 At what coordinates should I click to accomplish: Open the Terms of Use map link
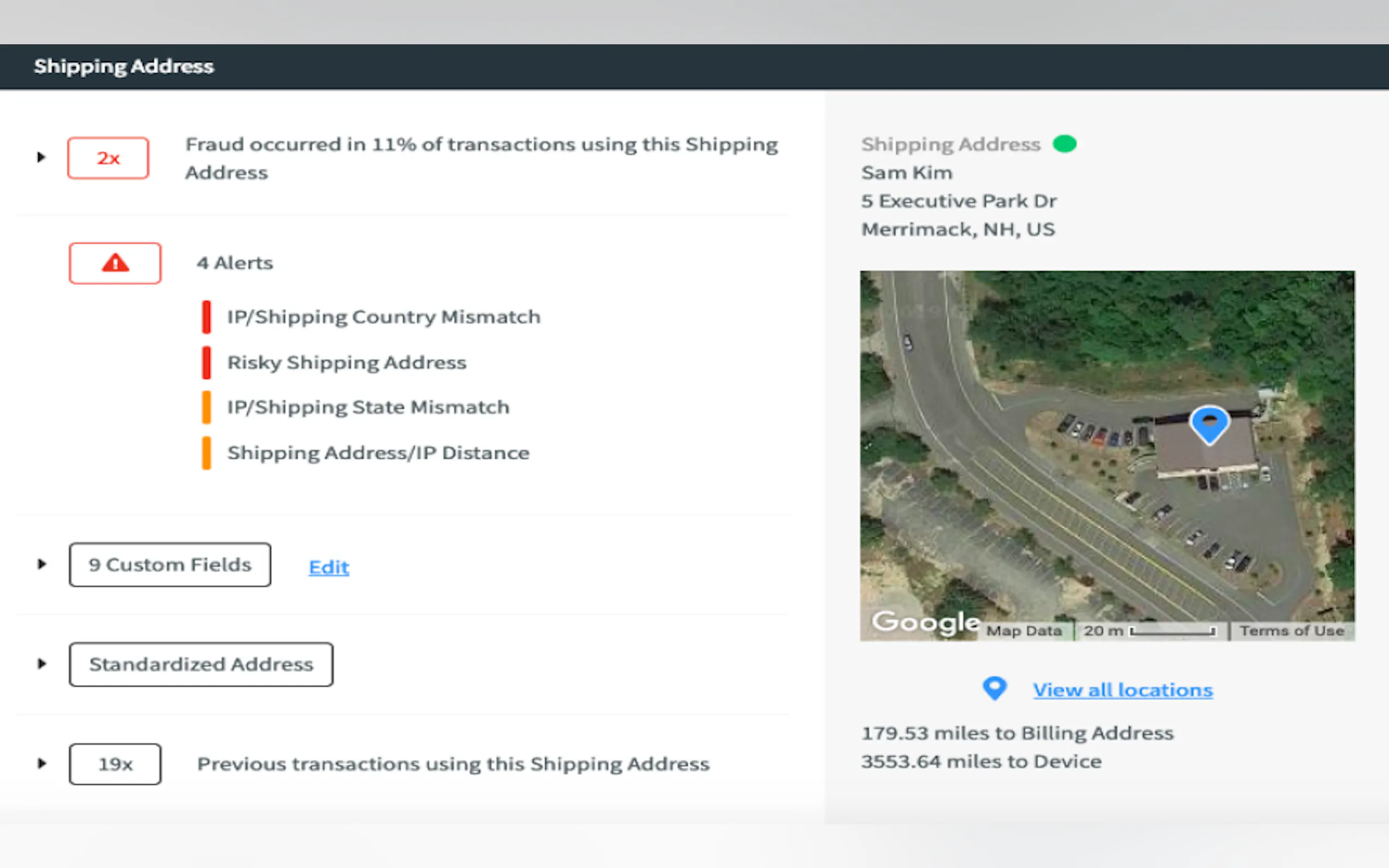pos(1291,631)
